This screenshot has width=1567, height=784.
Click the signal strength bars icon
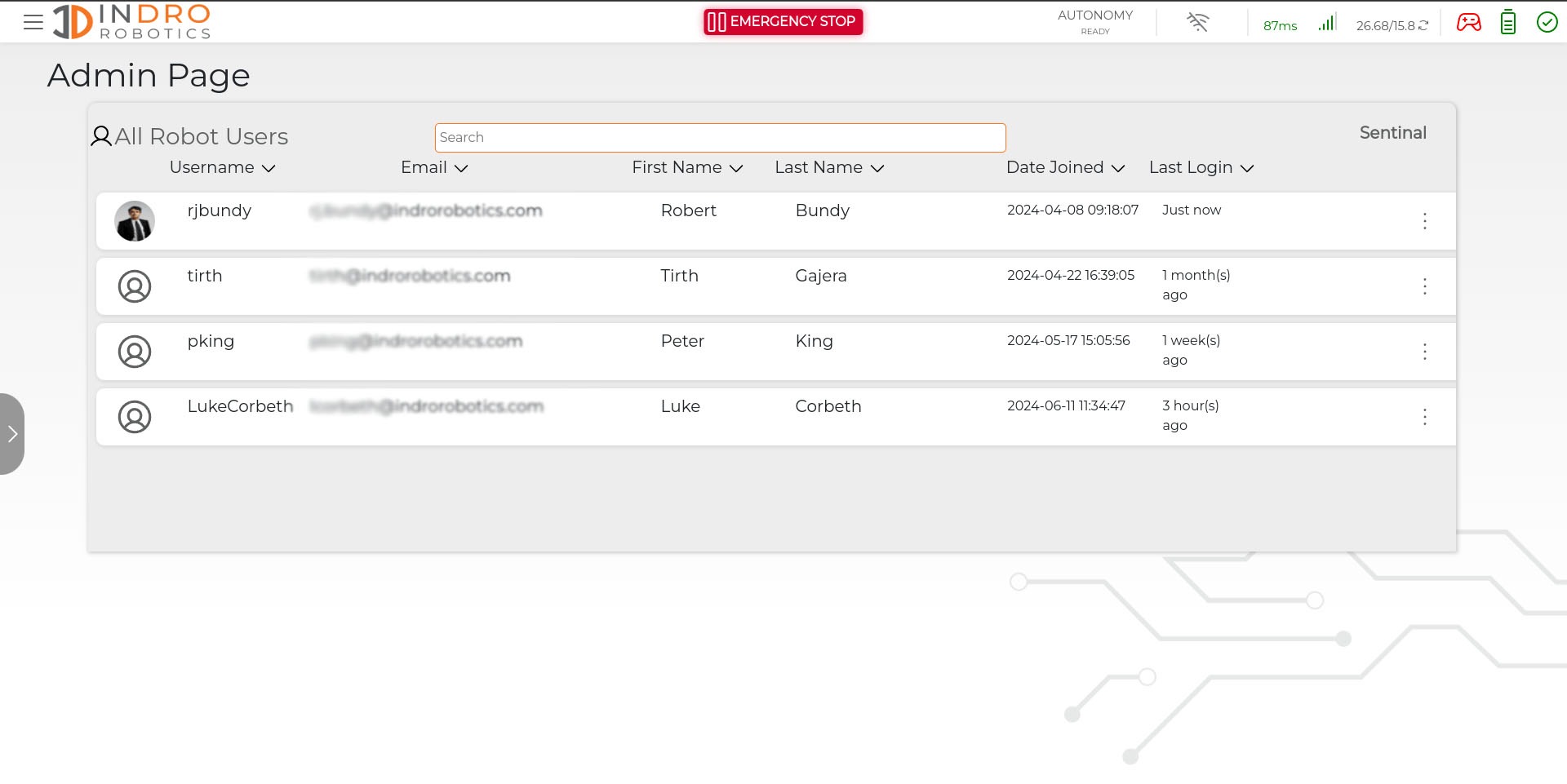pyautogui.click(x=1326, y=23)
